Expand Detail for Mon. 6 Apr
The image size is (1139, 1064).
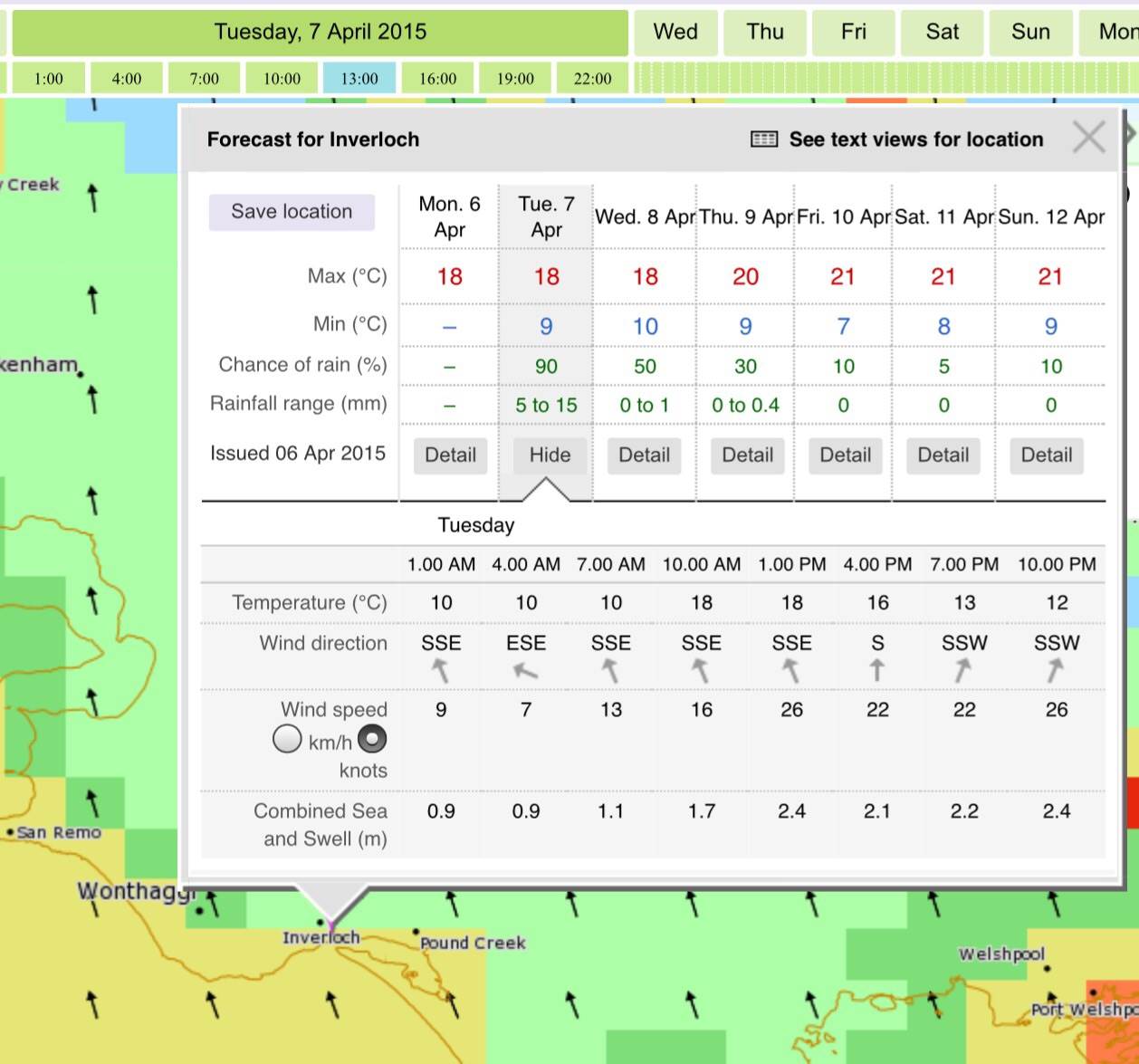[x=450, y=455]
